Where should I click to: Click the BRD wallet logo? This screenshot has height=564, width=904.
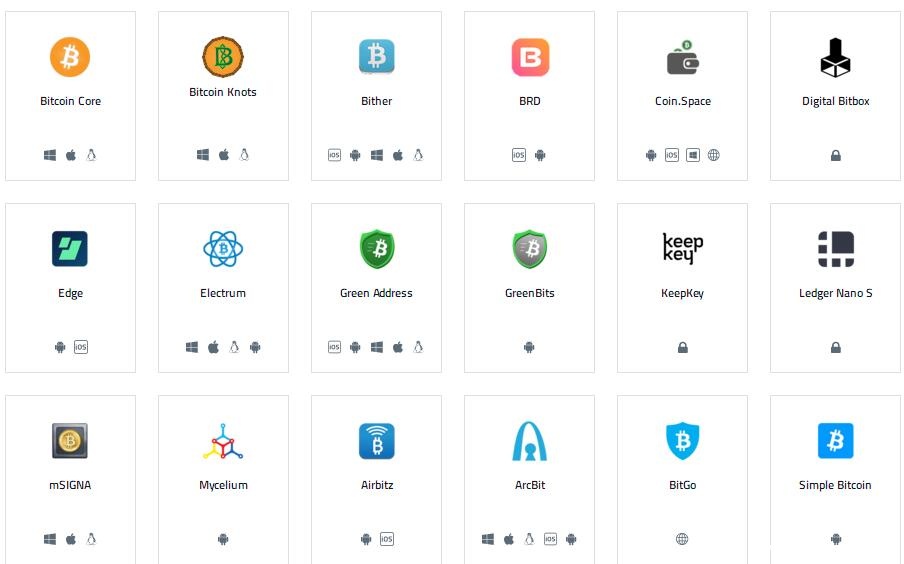pos(530,57)
